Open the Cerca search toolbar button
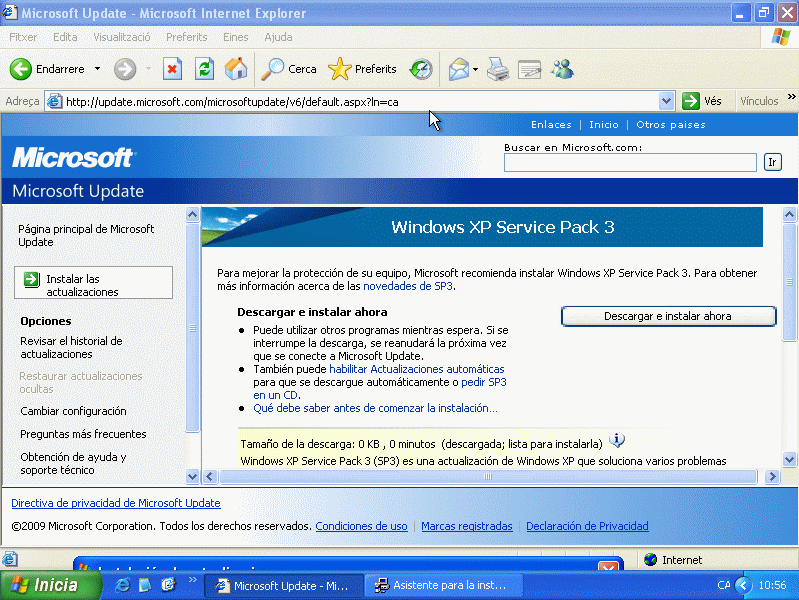Screen dimensions: 799x600 coord(289,69)
